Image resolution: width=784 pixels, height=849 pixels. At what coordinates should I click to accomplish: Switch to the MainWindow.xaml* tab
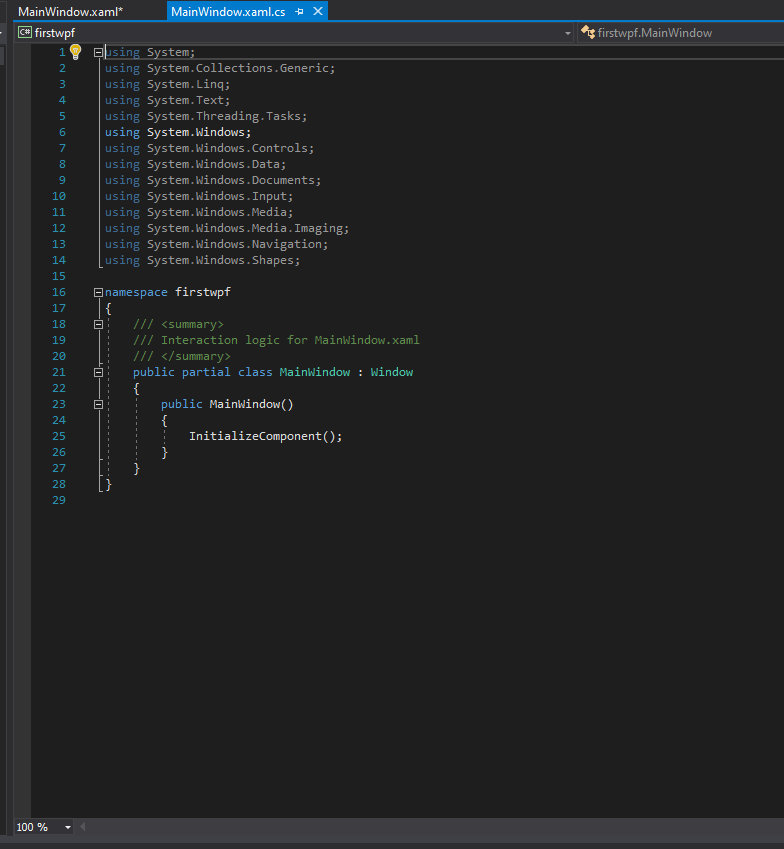70,11
